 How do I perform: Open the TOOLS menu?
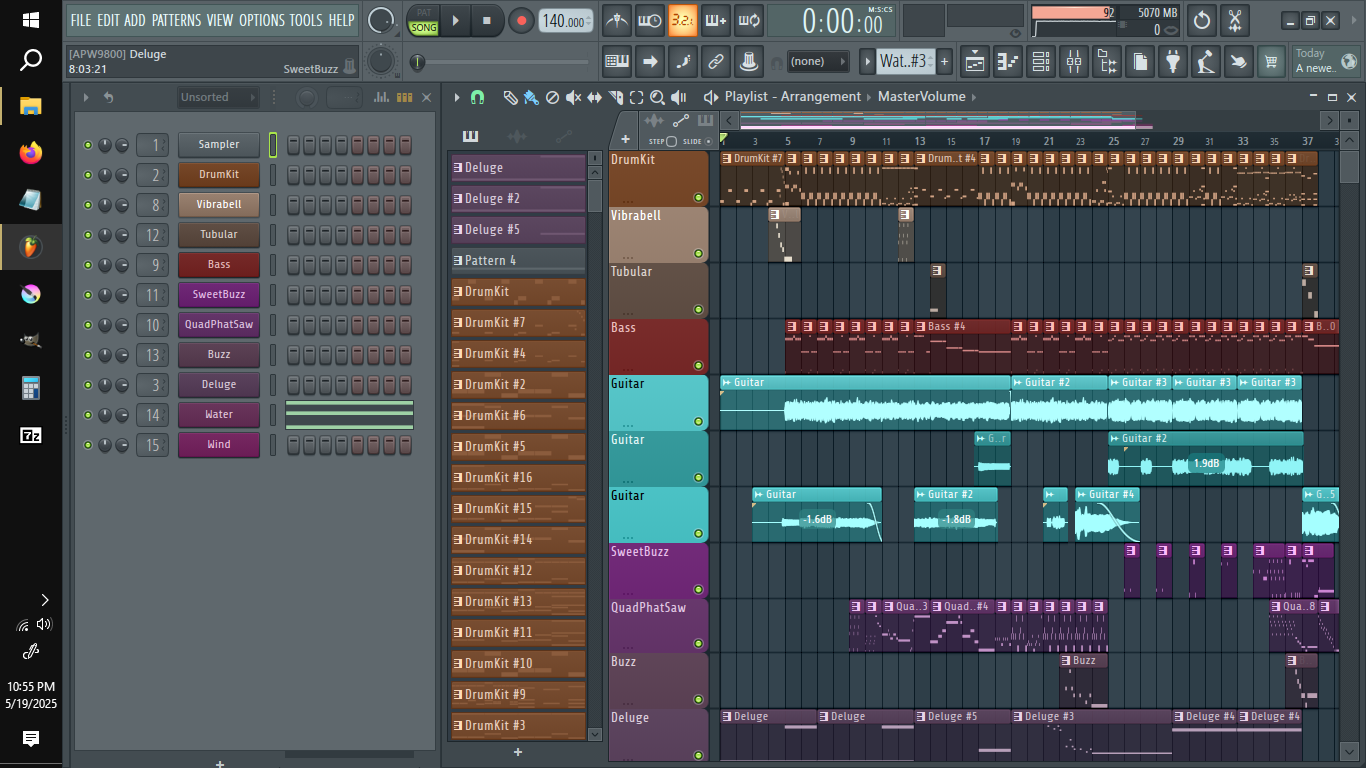[x=305, y=20]
